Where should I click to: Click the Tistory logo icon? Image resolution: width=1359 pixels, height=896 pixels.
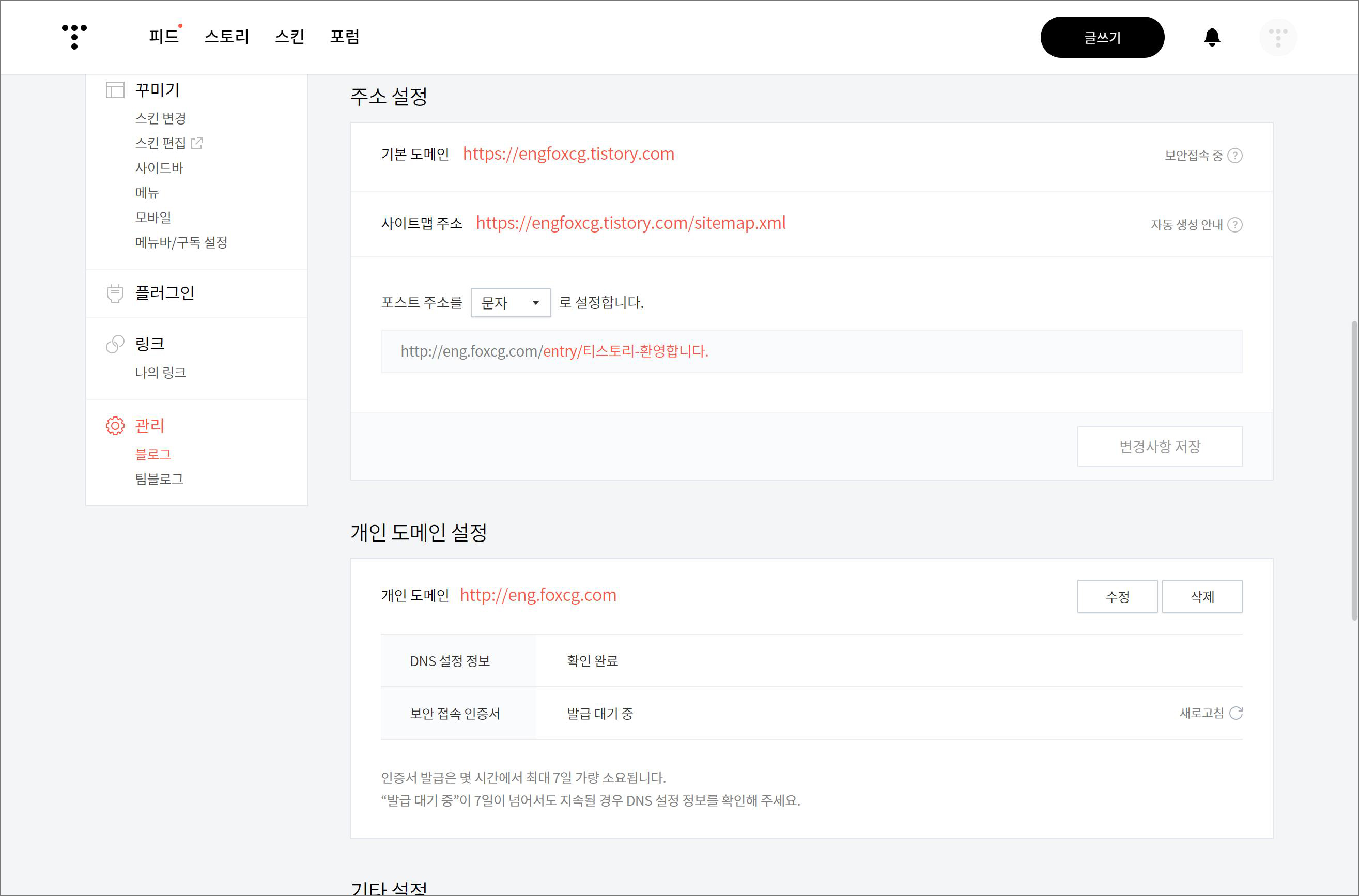point(74,37)
